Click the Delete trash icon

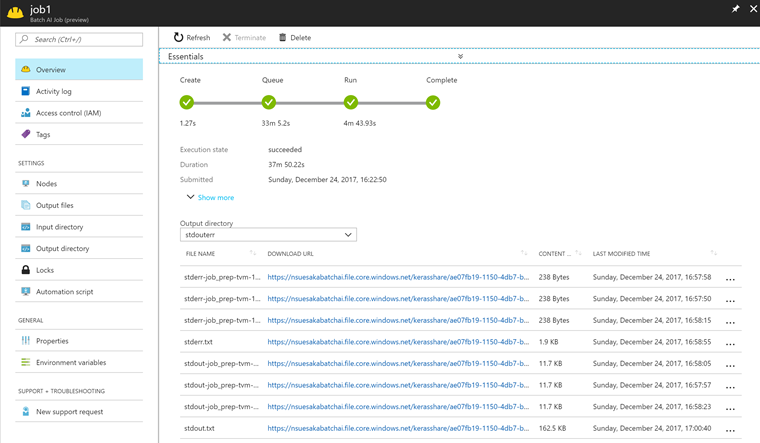click(x=283, y=37)
